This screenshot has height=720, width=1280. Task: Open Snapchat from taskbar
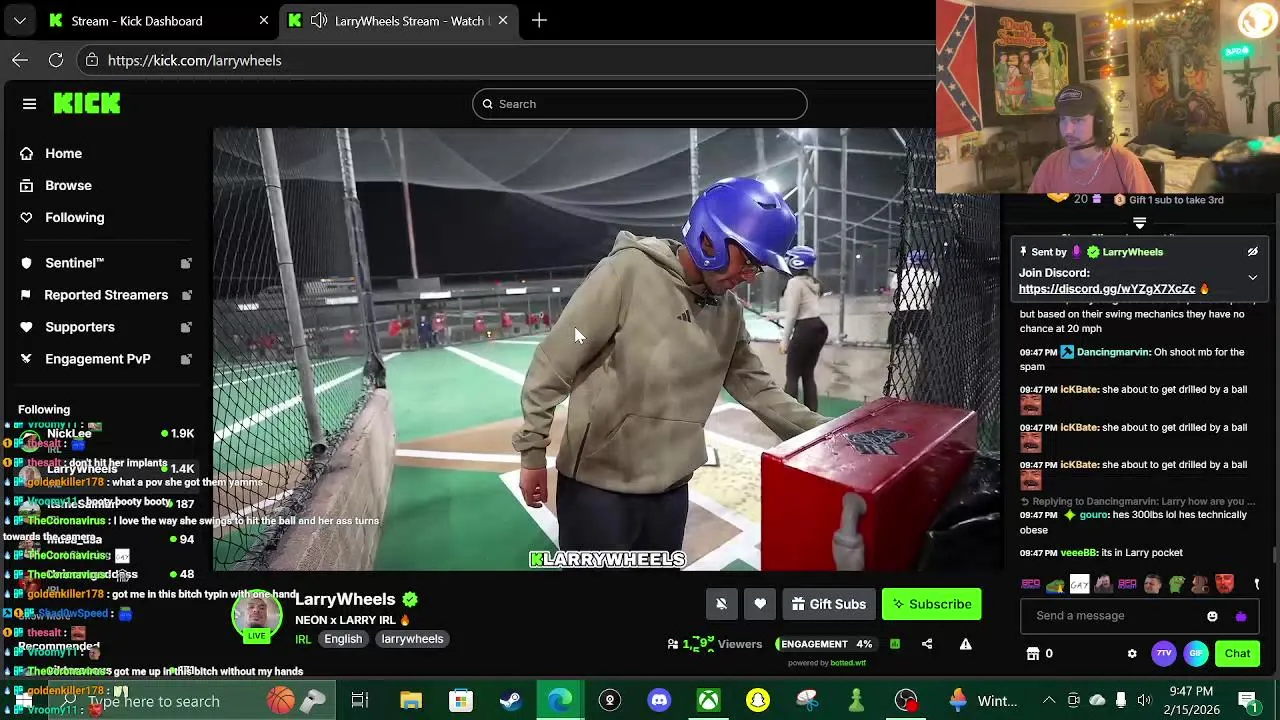tap(758, 701)
